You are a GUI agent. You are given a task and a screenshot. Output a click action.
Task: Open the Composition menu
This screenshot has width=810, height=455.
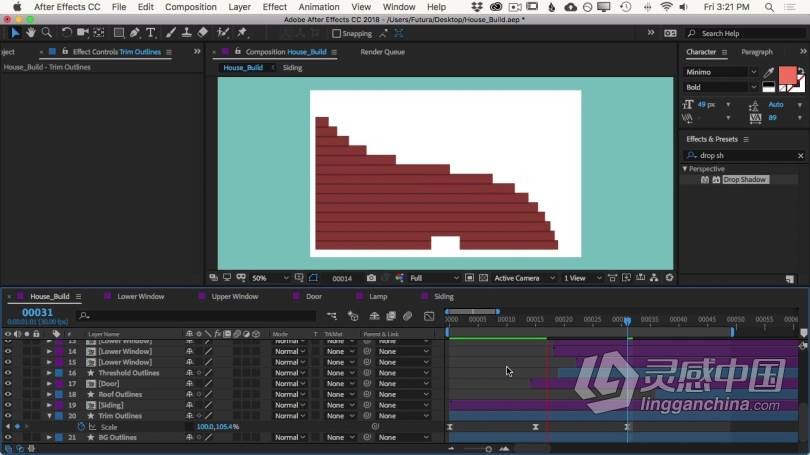click(190, 7)
